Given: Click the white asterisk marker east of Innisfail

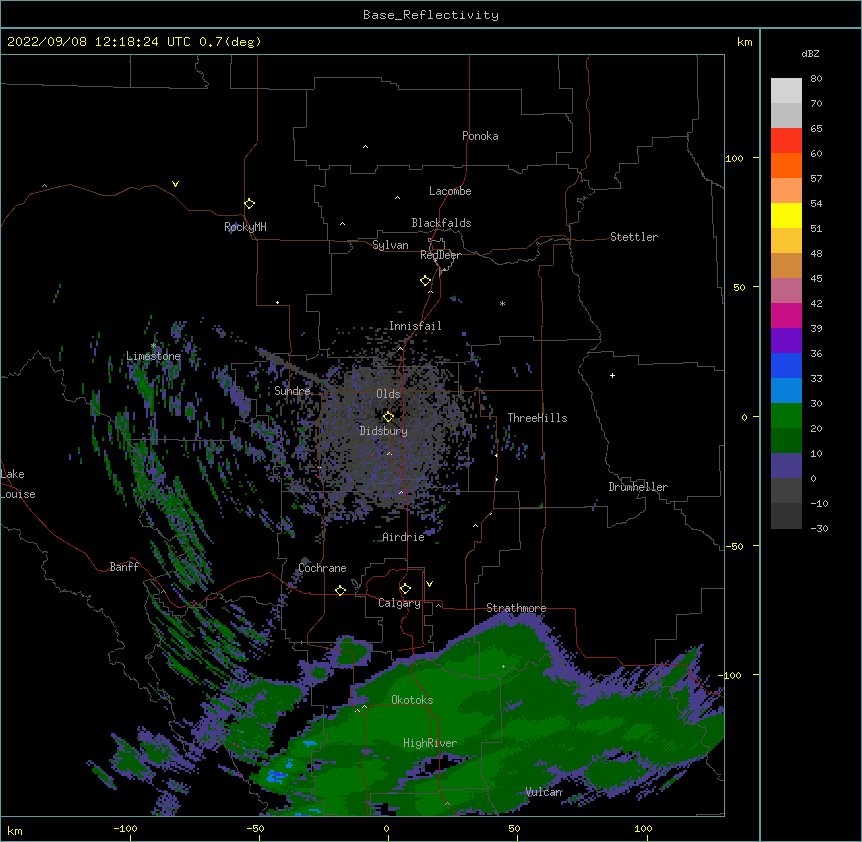Looking at the screenshot, I should click(x=502, y=303).
